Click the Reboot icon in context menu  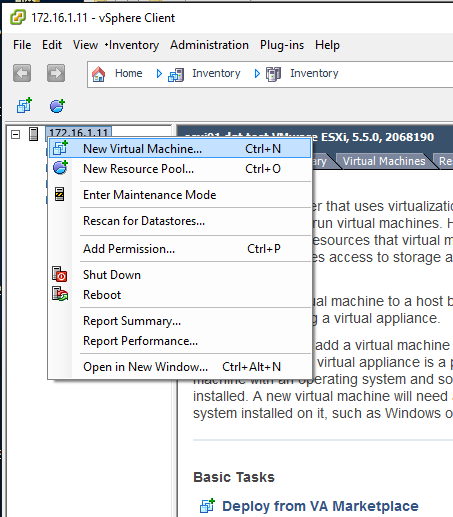[x=60, y=294]
